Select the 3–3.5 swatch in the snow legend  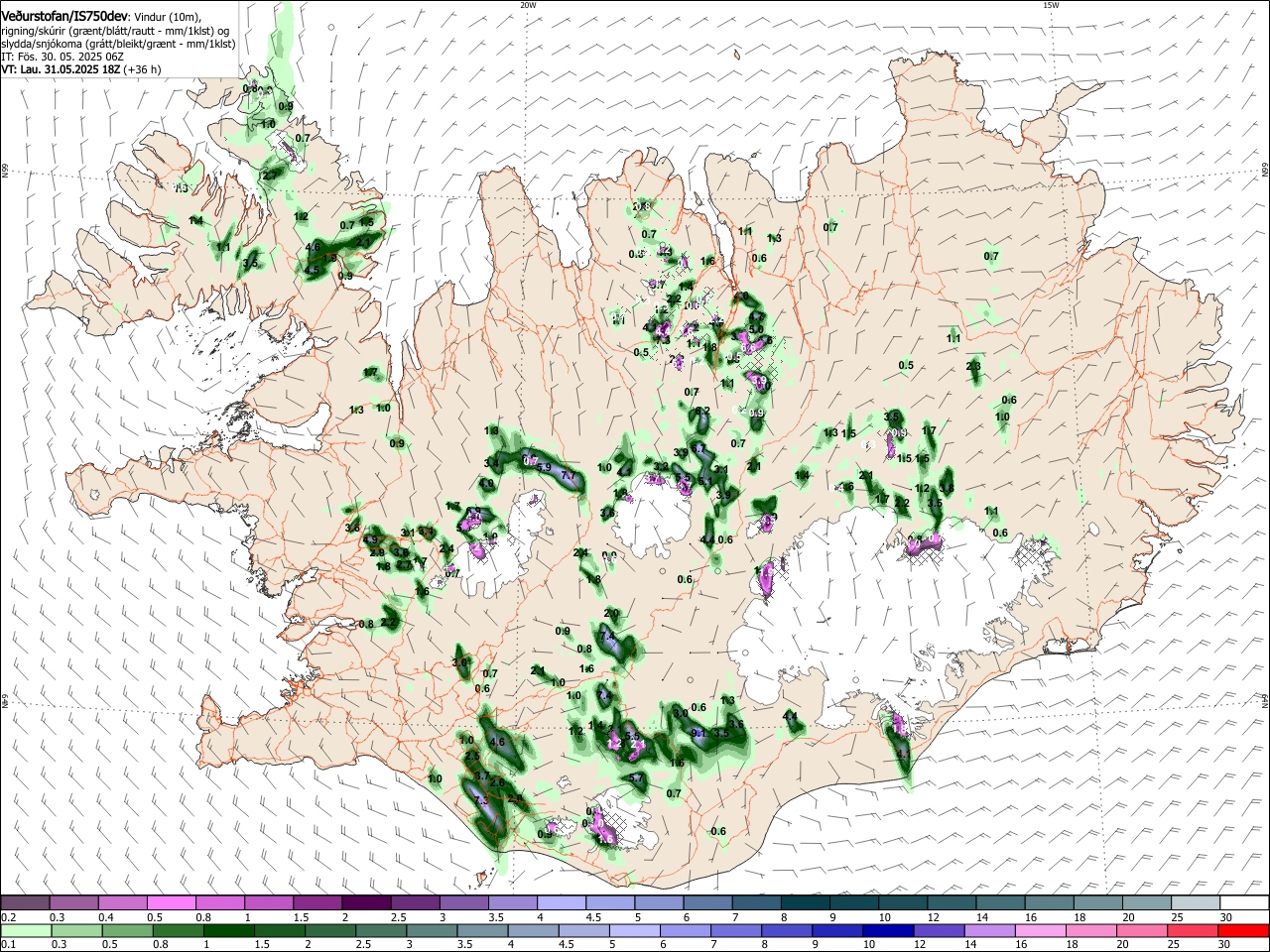tap(463, 902)
